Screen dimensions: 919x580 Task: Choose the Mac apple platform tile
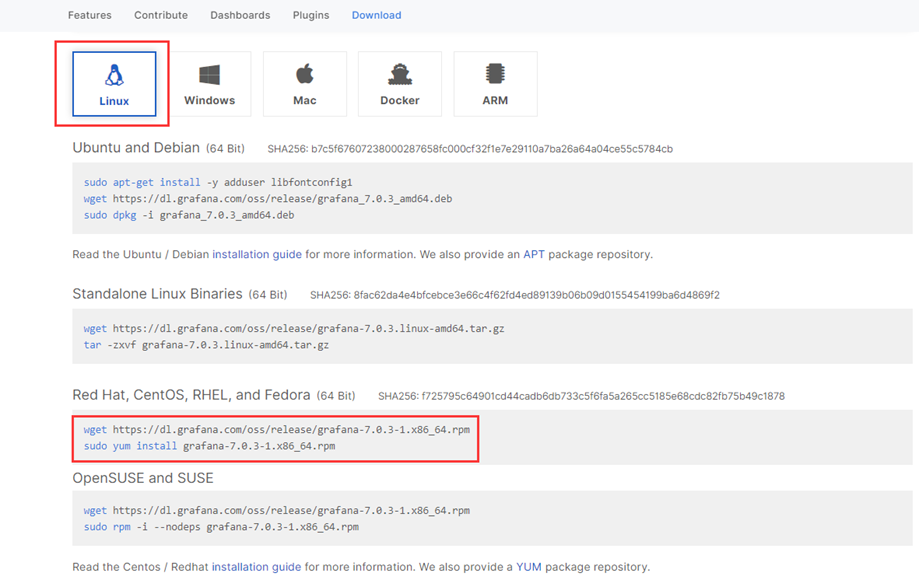click(x=305, y=84)
